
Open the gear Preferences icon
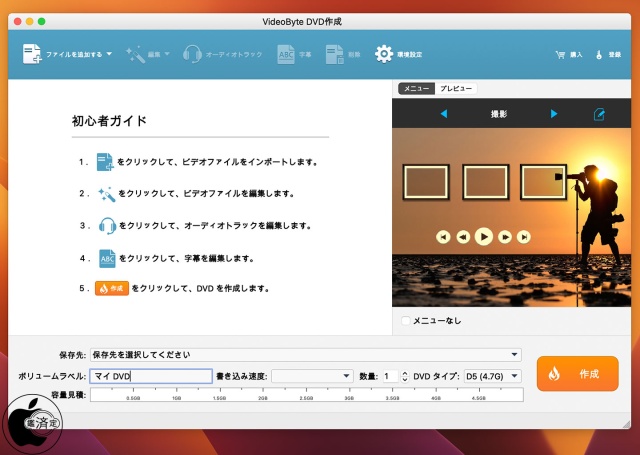click(x=384, y=54)
